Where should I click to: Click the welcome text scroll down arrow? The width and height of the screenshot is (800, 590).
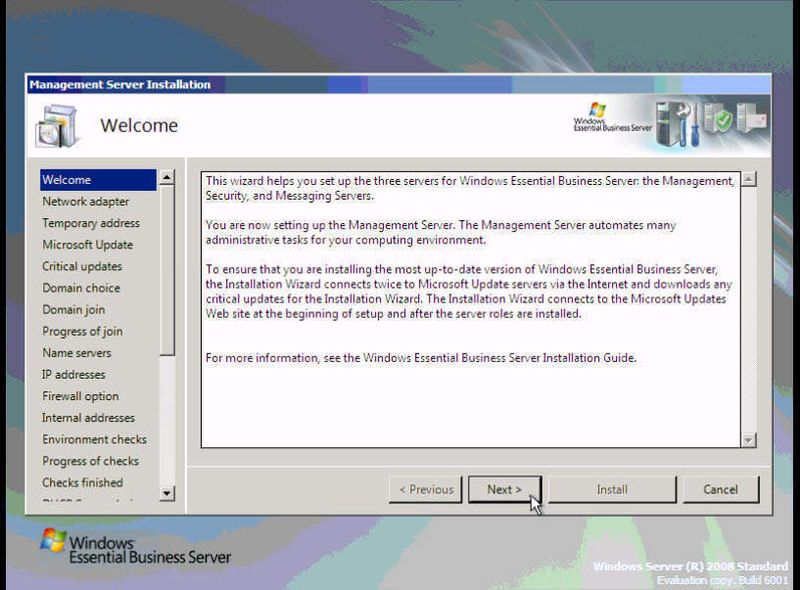pos(748,440)
